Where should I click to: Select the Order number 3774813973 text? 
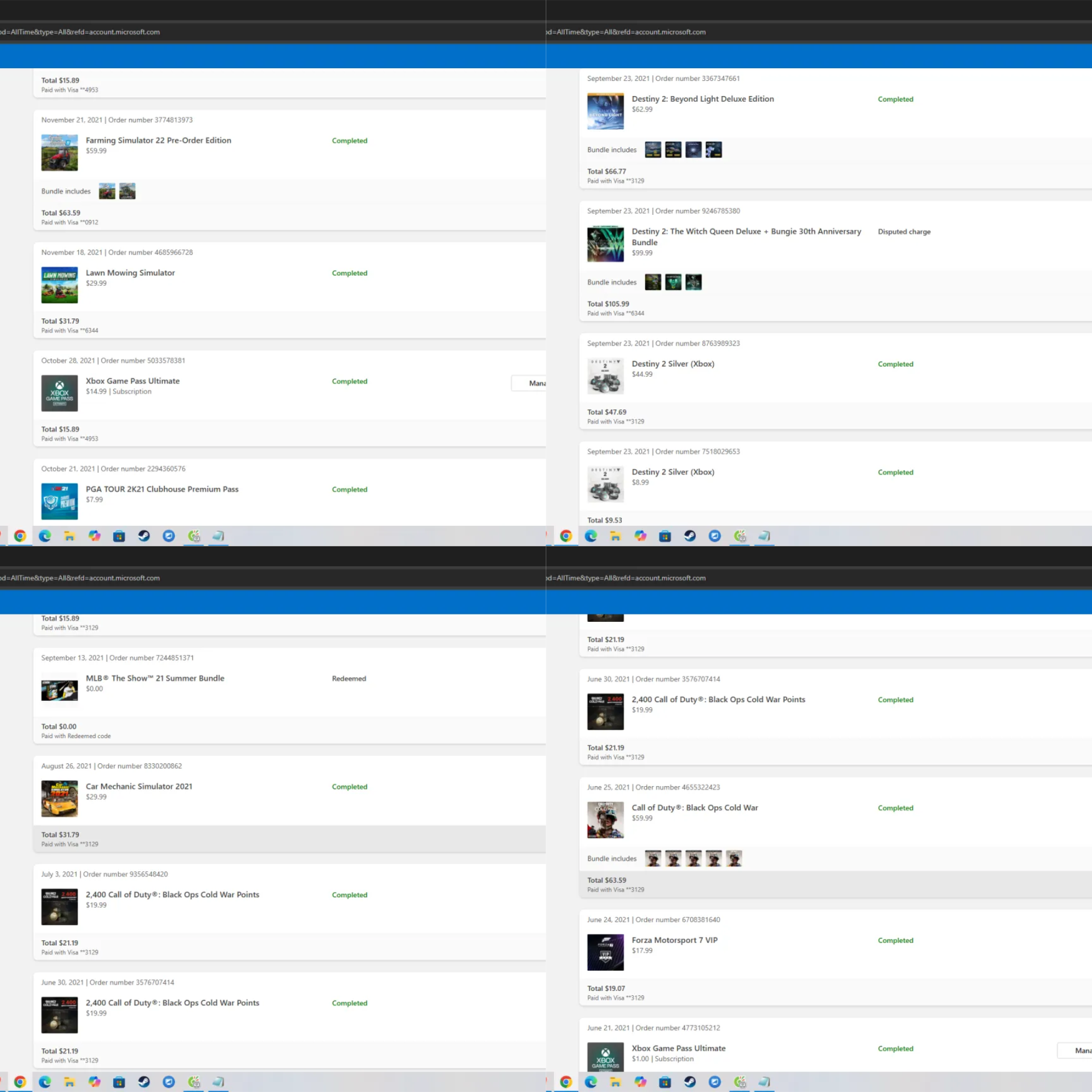pos(150,120)
